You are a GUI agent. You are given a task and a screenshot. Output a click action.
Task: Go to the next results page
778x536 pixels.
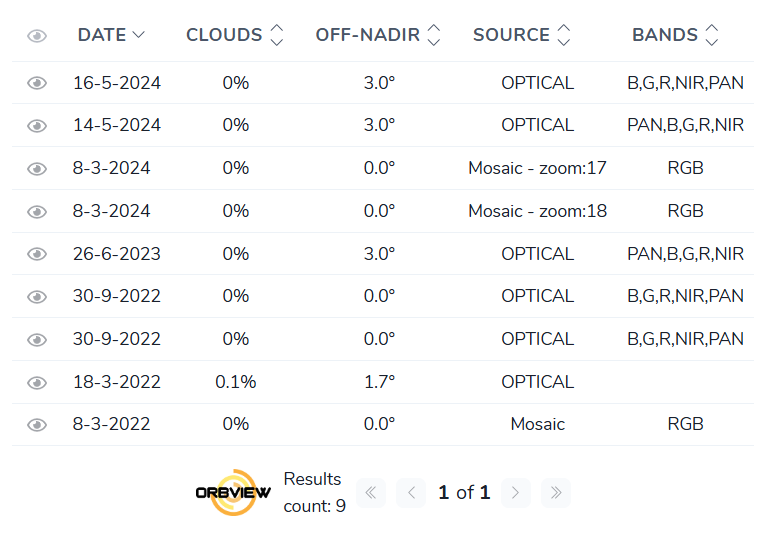tap(516, 493)
